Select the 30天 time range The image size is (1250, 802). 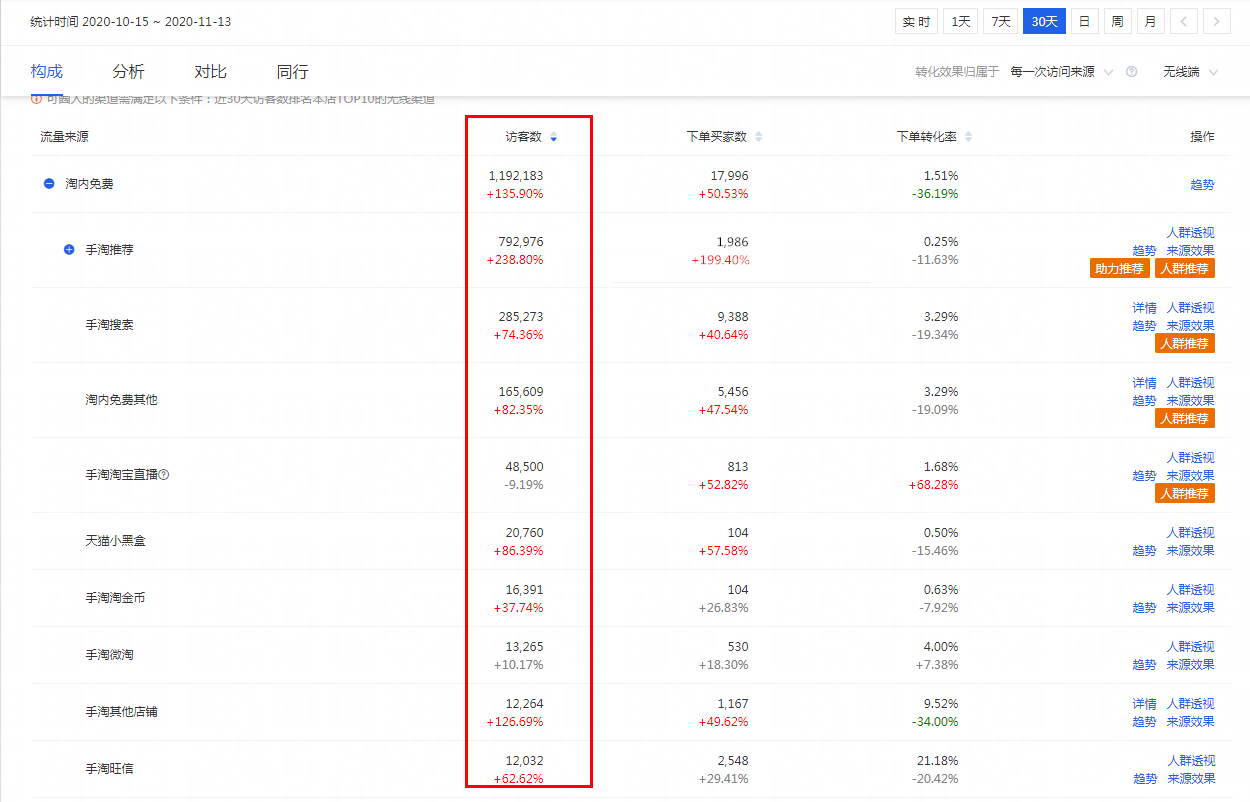click(x=1043, y=22)
